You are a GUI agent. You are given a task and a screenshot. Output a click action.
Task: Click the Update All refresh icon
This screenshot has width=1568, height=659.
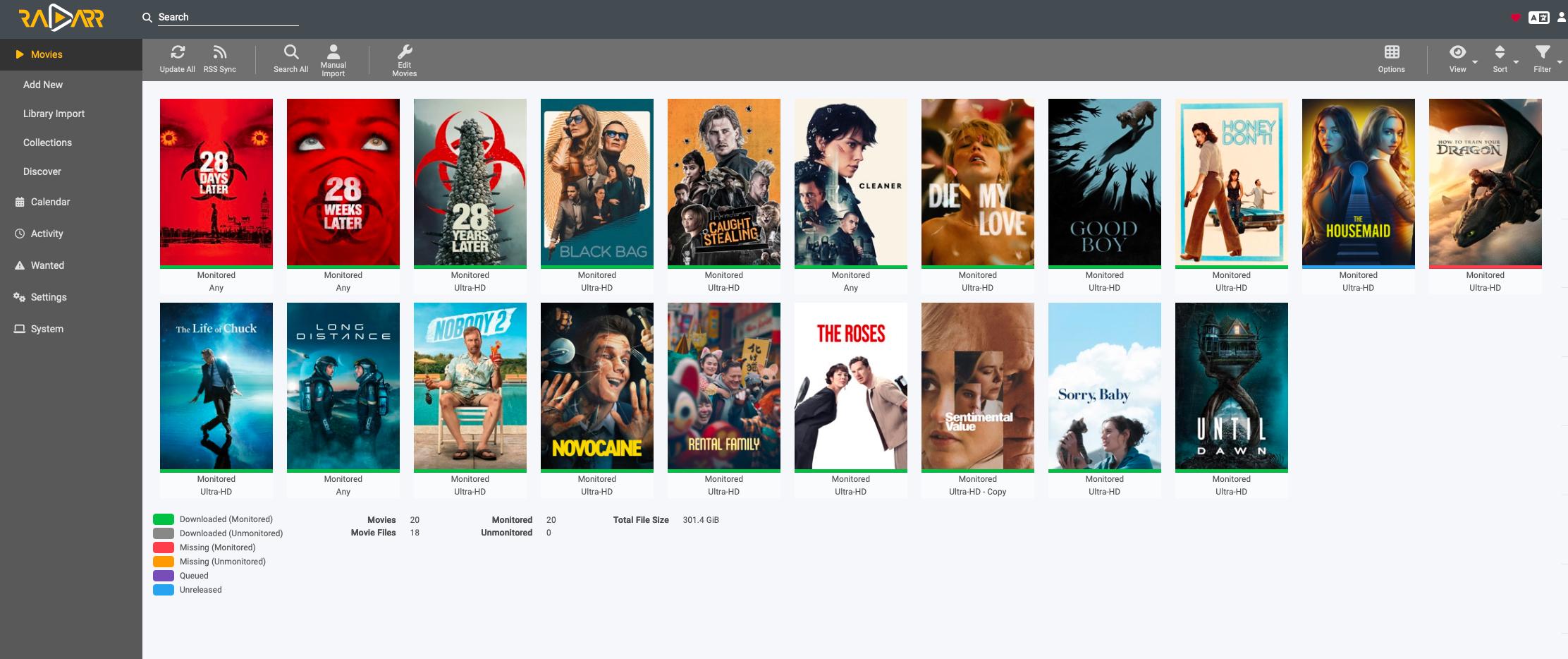point(177,53)
